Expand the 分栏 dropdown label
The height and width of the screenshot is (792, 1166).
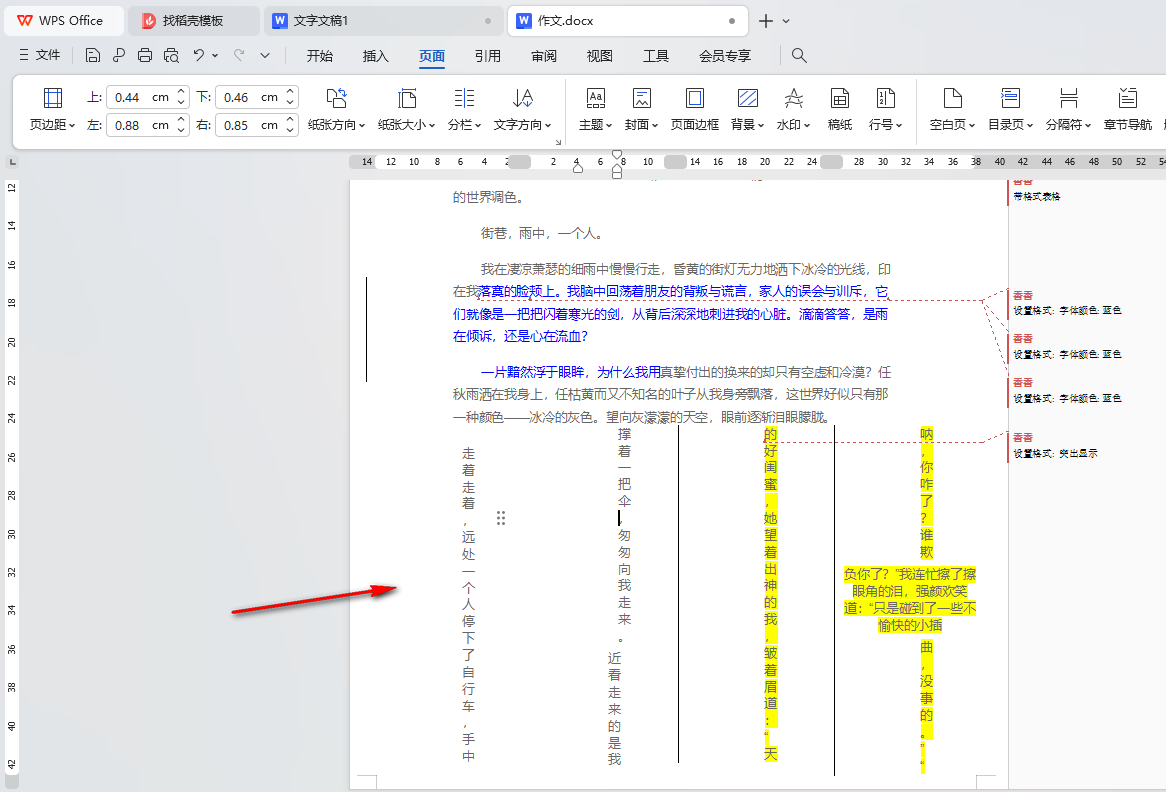pos(464,125)
